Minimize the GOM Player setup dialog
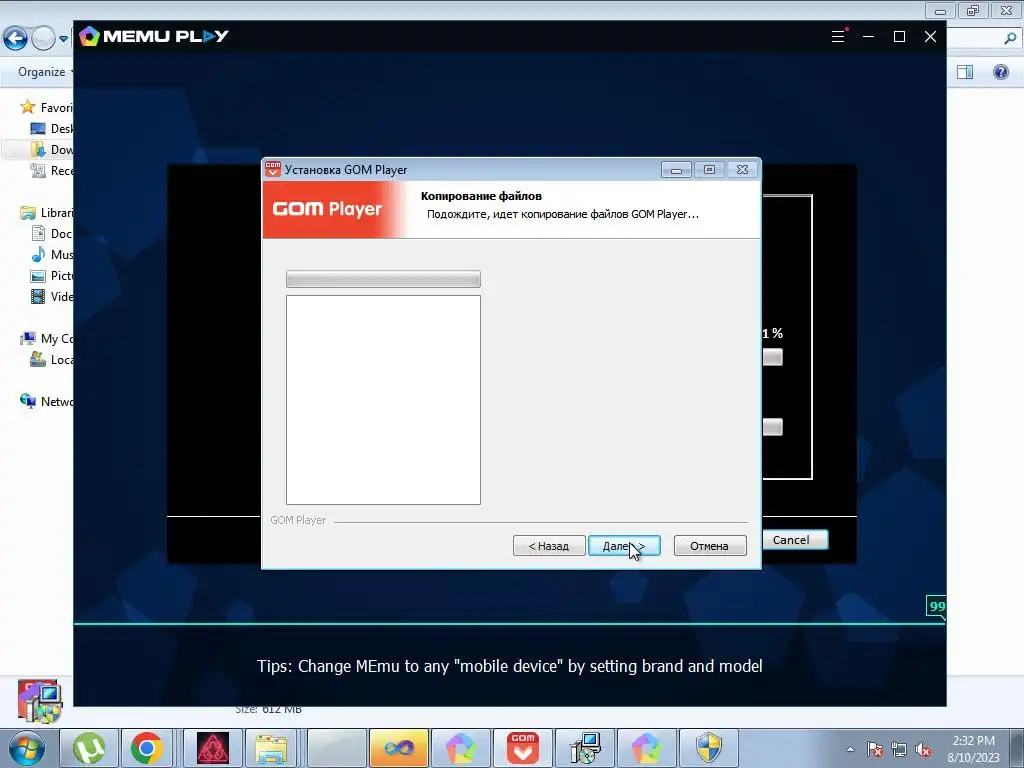 click(677, 170)
